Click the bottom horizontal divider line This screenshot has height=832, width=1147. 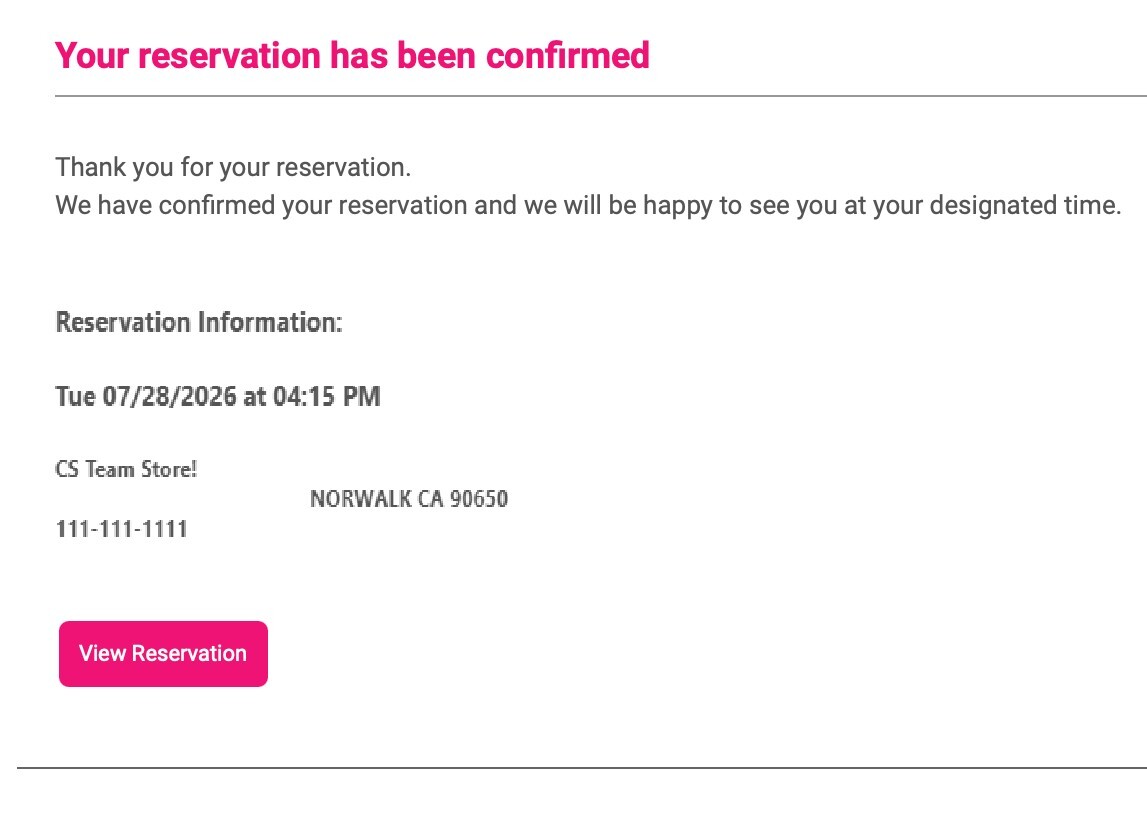[x=582, y=768]
